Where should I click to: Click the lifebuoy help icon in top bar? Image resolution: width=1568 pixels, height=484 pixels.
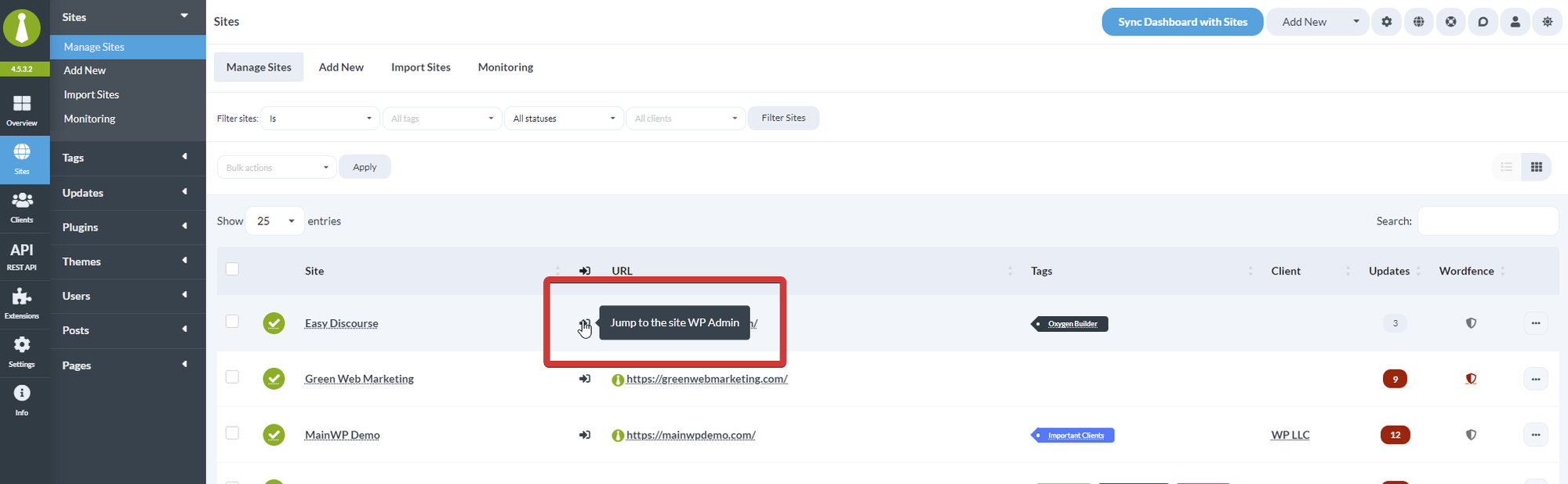tap(1451, 22)
